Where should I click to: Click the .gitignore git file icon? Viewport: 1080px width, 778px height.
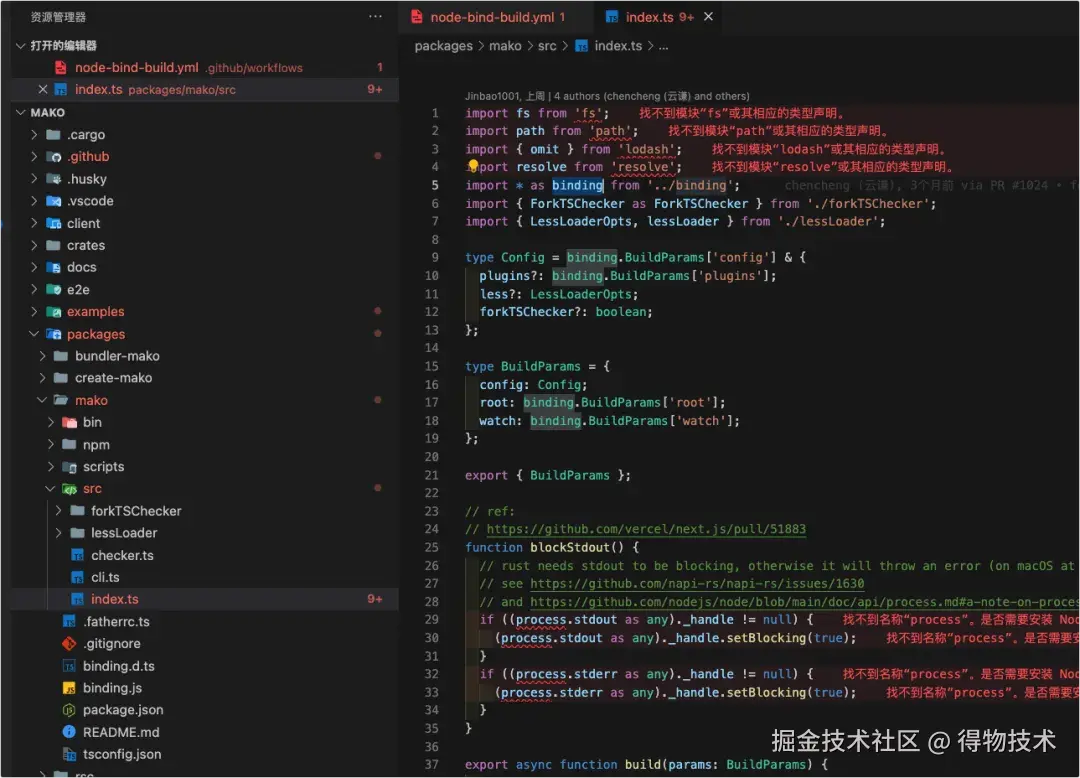pos(69,644)
